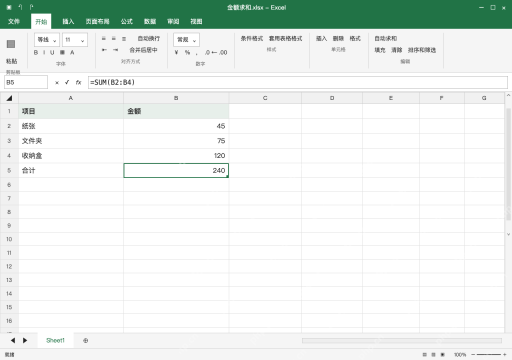512x360 pixels.
Task: Click the 清除 (Clear) button
Action: click(397, 50)
